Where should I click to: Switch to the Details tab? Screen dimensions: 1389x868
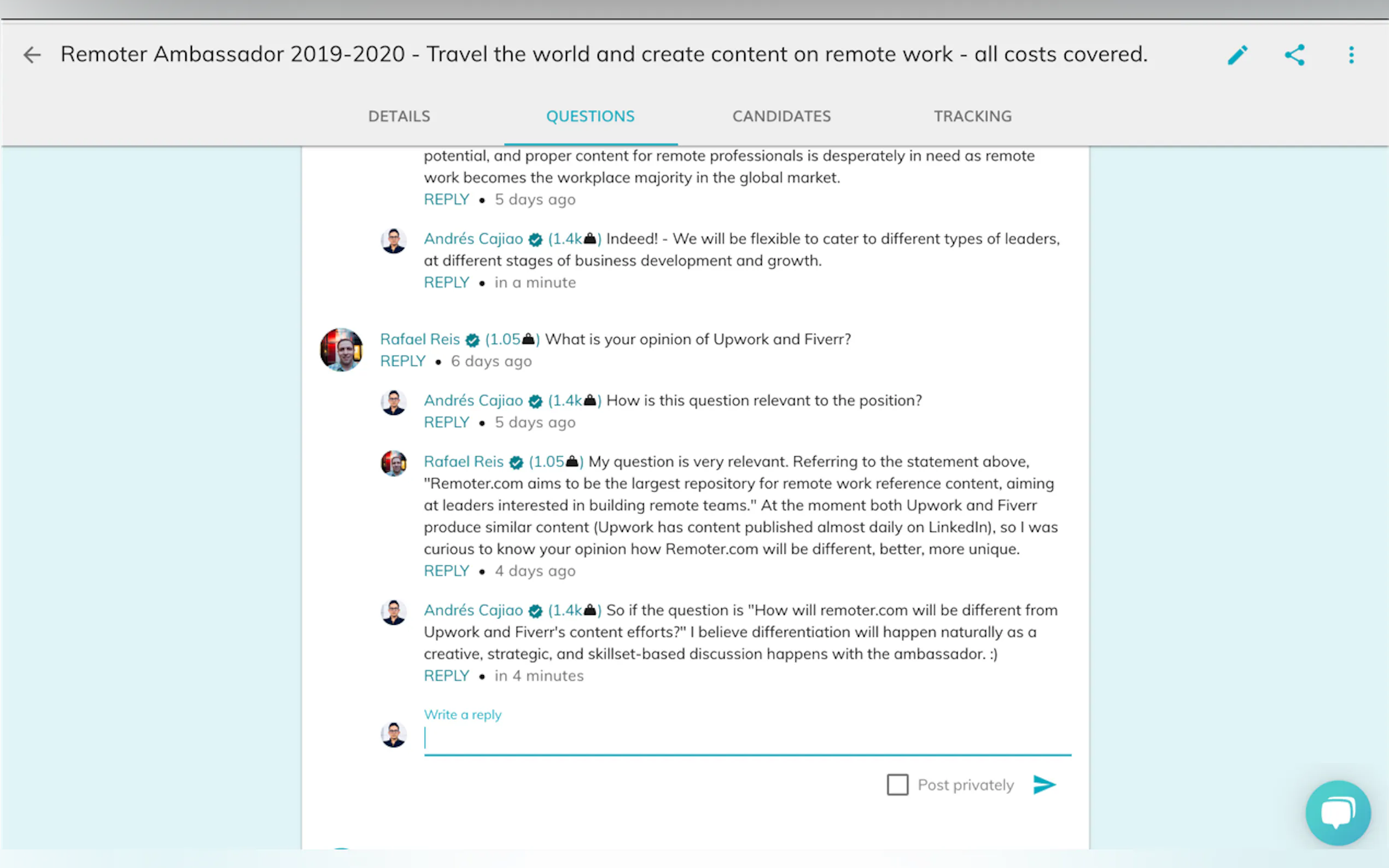pyautogui.click(x=399, y=116)
